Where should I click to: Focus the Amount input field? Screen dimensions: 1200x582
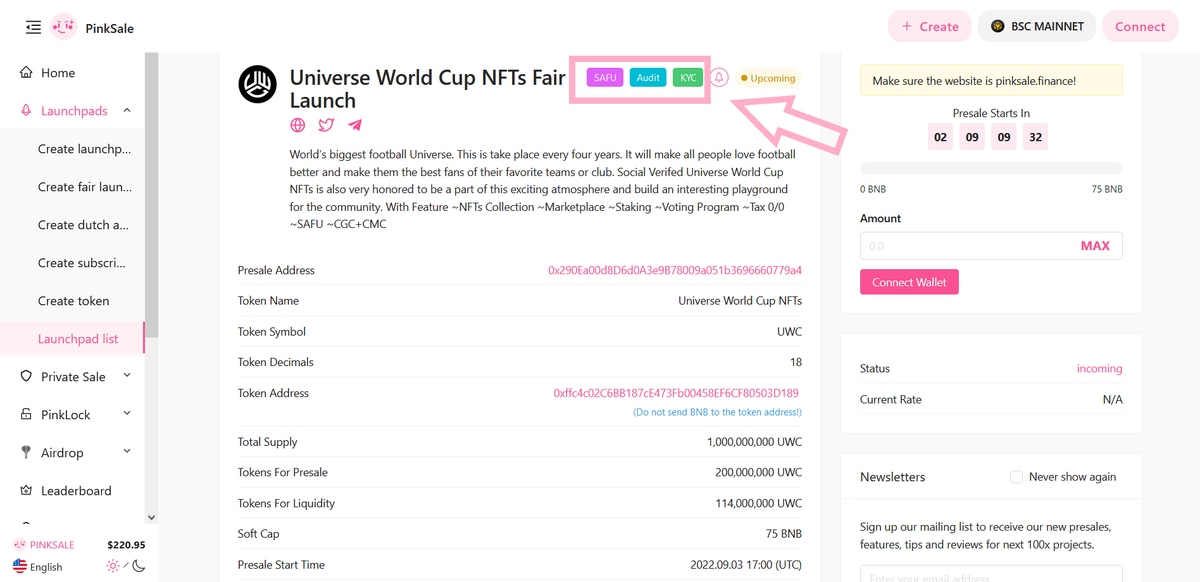point(991,246)
